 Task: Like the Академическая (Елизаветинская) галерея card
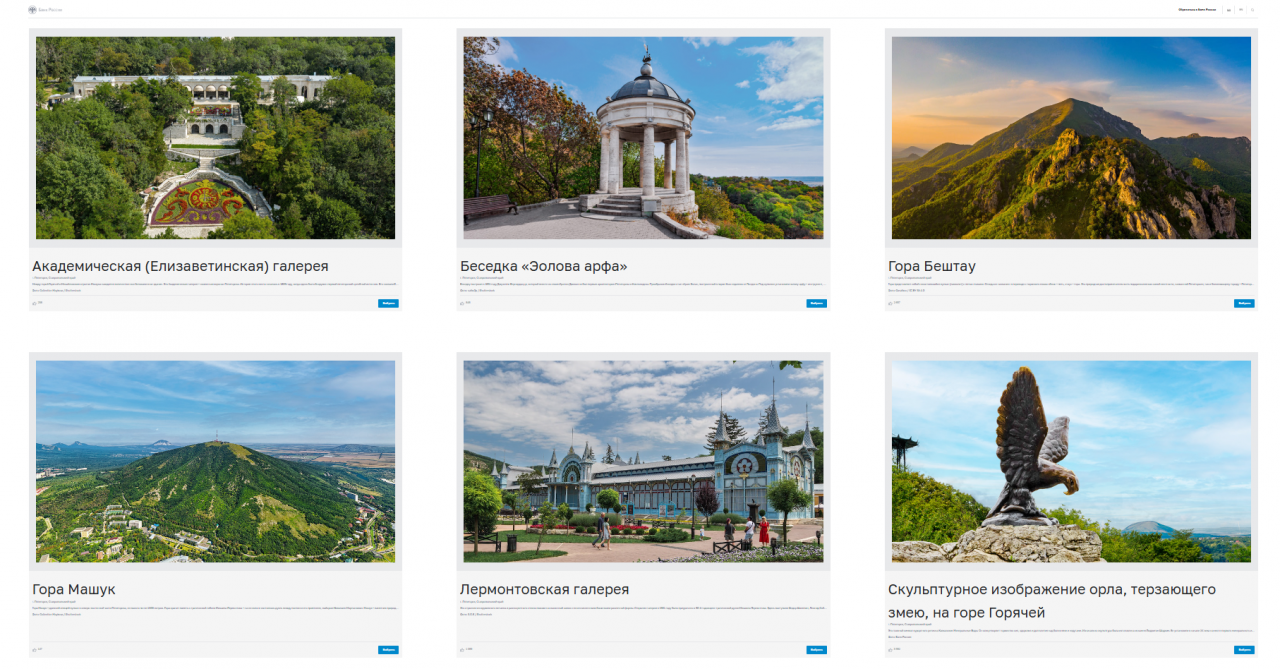[x=35, y=303]
